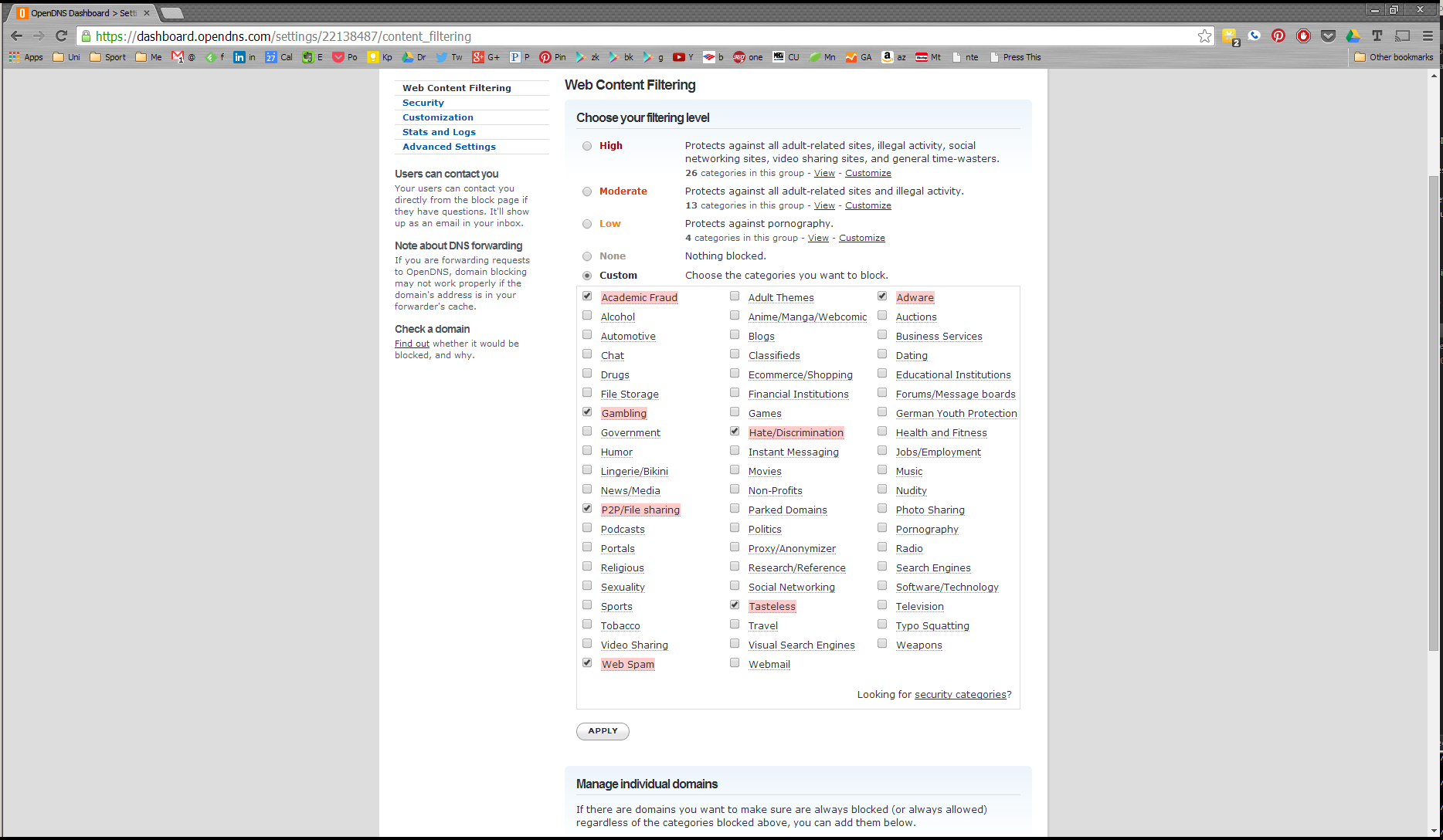Open the Pinterest extension icon in the toolbar

(x=1278, y=36)
